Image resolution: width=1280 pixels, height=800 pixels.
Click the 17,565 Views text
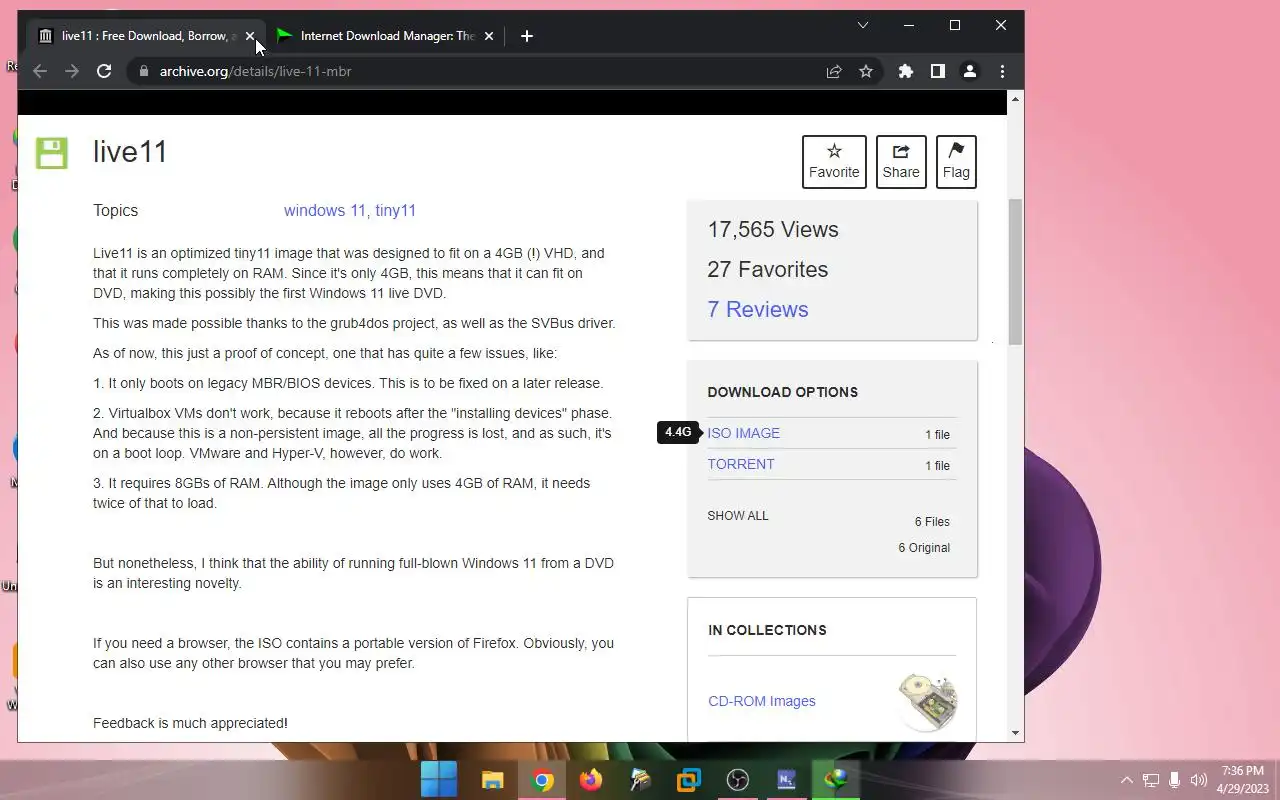773,229
